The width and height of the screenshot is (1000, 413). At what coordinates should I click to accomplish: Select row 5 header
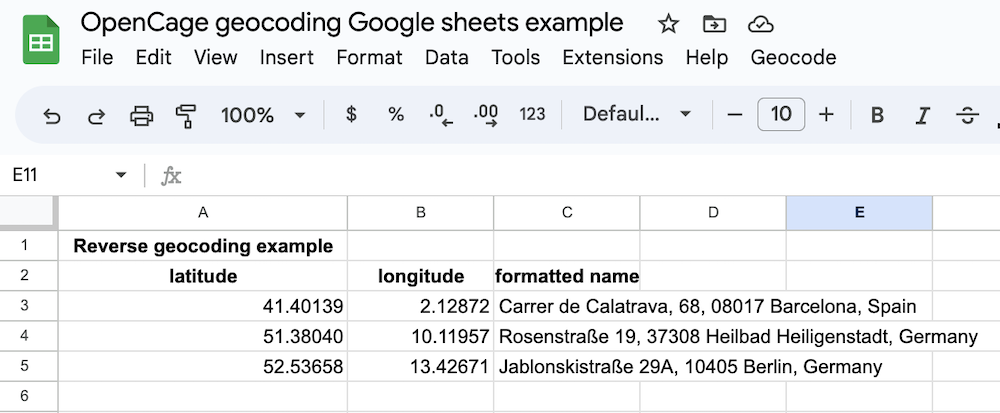click(29, 366)
